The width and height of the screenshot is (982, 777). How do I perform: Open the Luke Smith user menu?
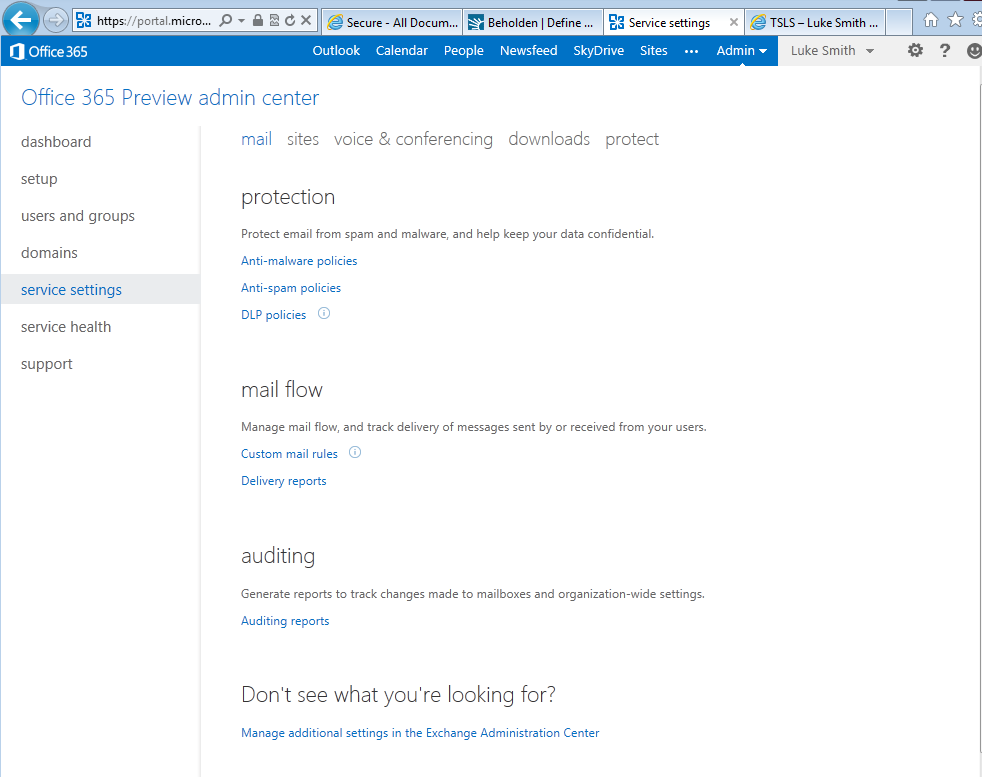coord(832,51)
